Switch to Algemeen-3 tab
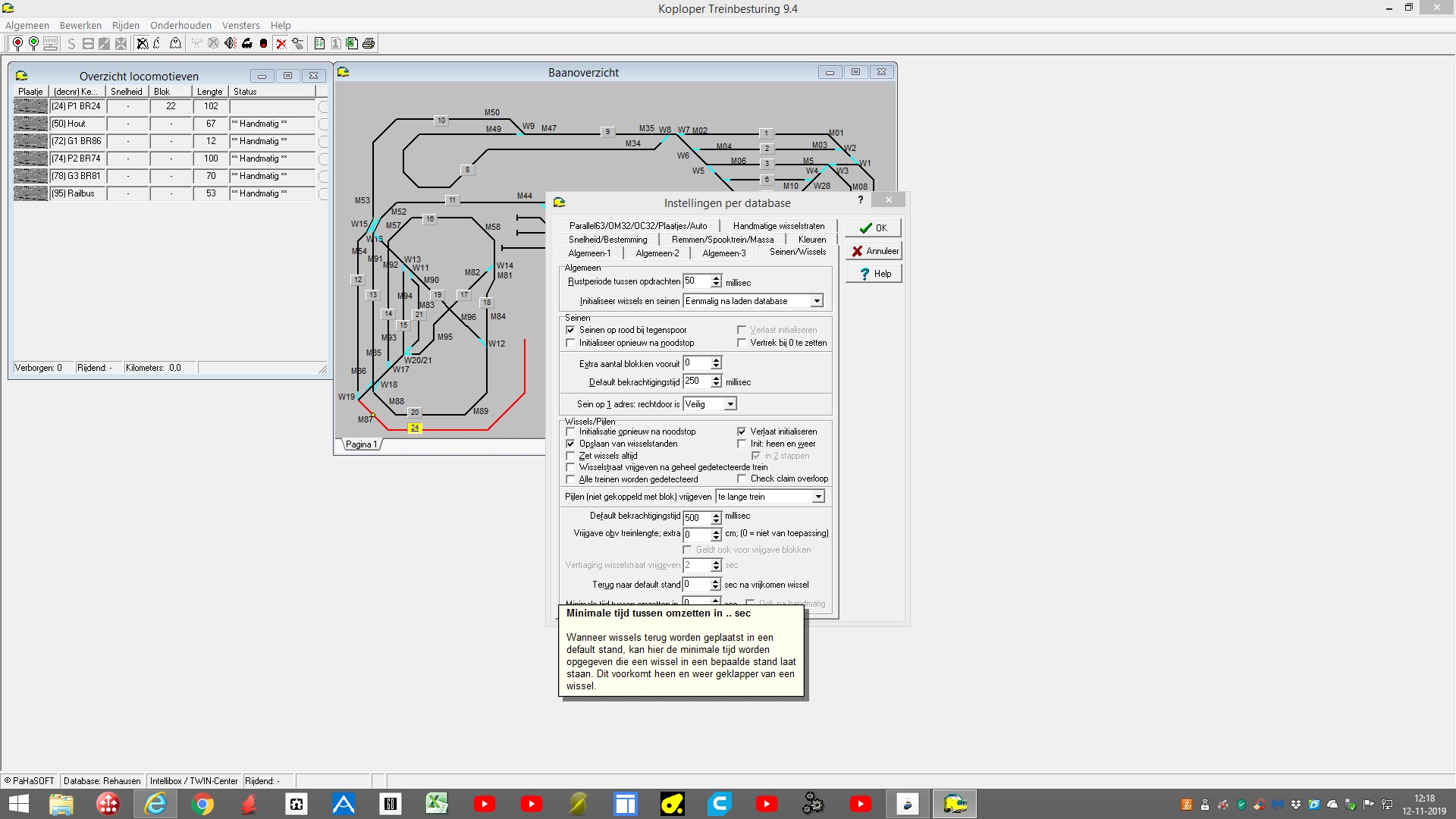The image size is (1456, 819). click(x=724, y=253)
